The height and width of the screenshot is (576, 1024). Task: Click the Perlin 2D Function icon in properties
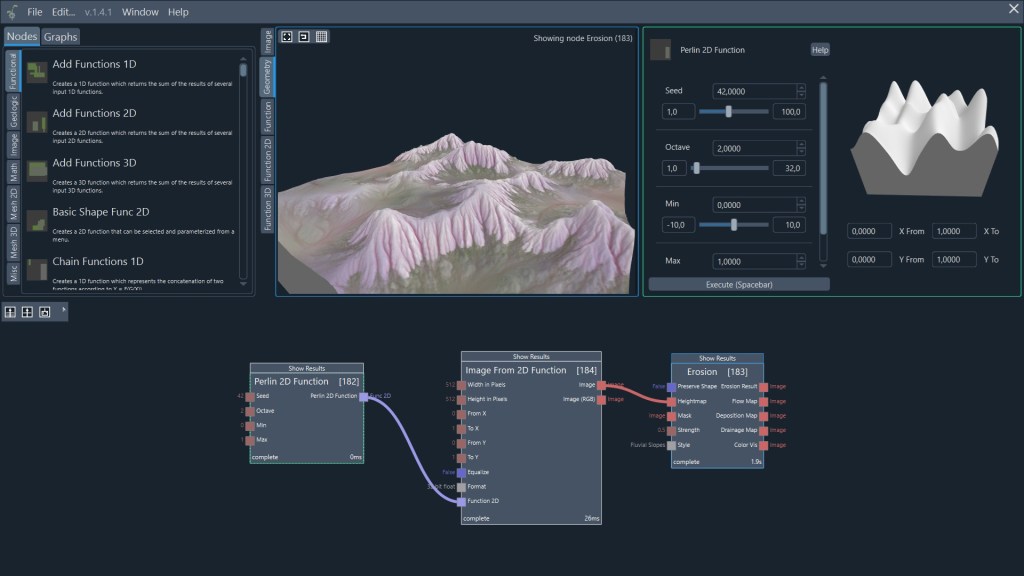point(660,50)
